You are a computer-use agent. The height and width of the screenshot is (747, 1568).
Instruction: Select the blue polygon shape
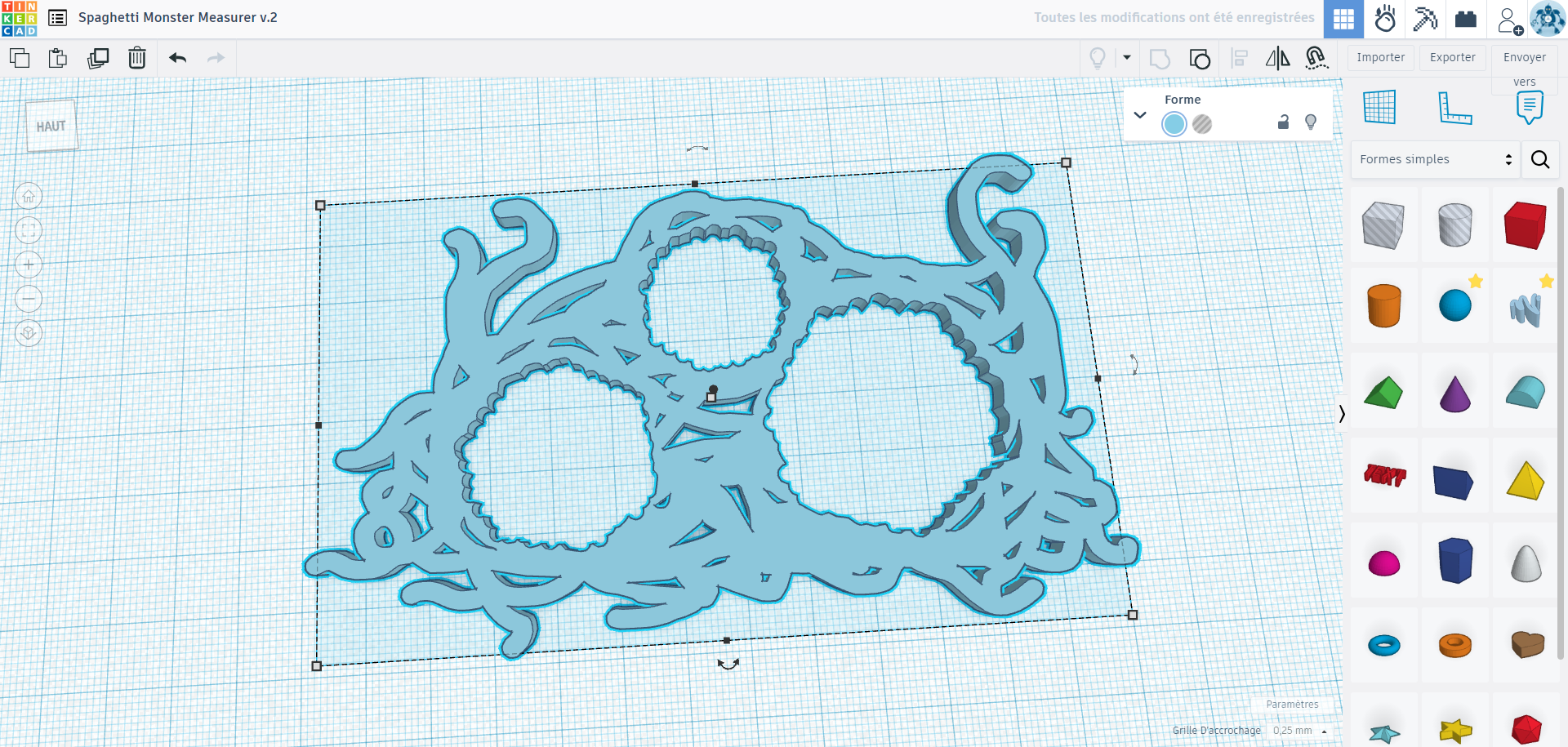(x=1454, y=560)
